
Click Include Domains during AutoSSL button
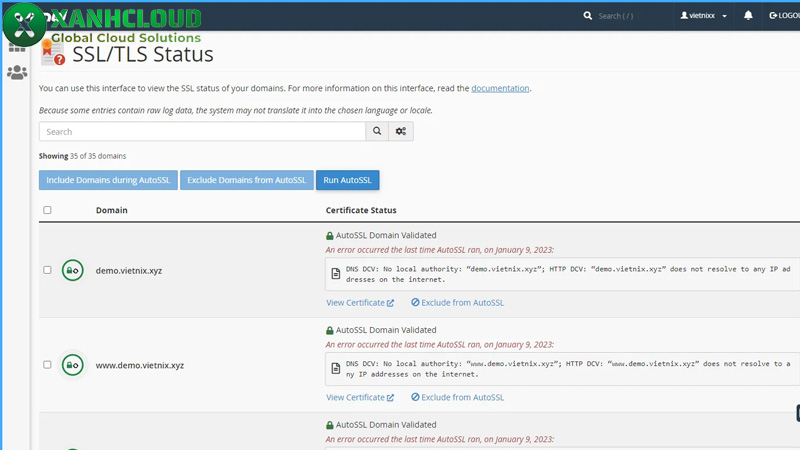[x=108, y=180]
